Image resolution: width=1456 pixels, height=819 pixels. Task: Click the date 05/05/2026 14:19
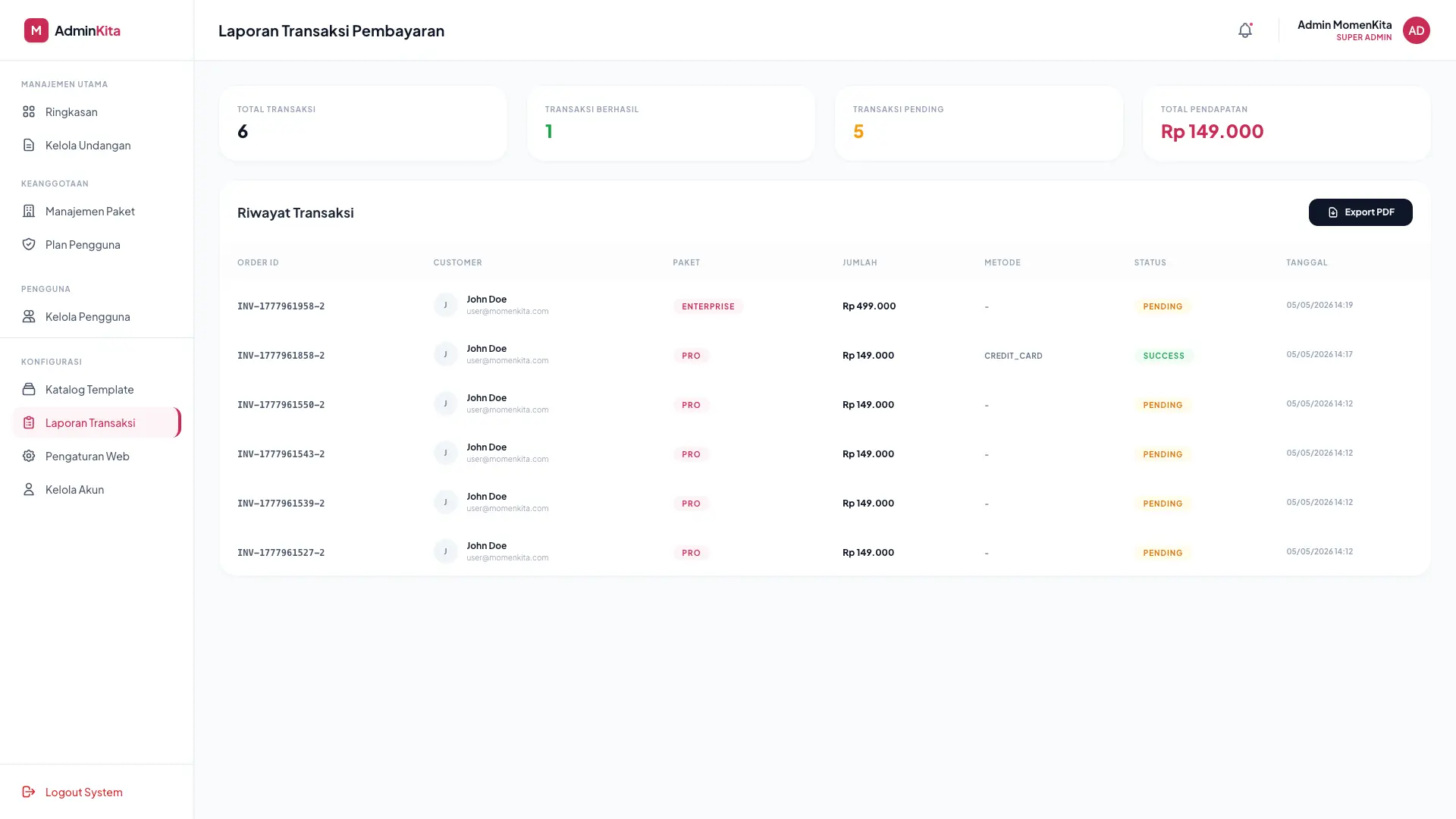coord(1319,305)
